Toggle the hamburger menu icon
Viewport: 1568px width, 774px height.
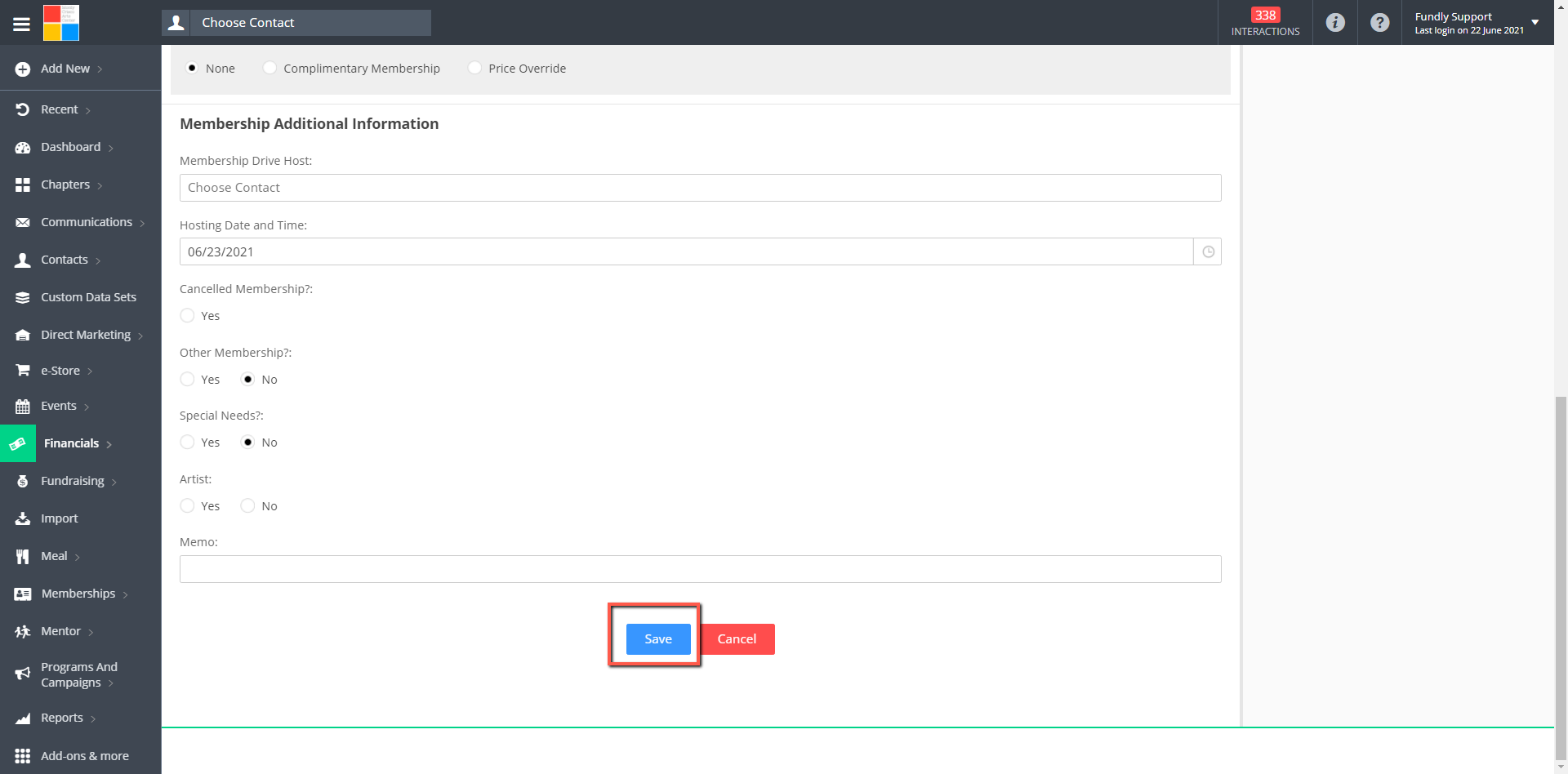pyautogui.click(x=22, y=24)
